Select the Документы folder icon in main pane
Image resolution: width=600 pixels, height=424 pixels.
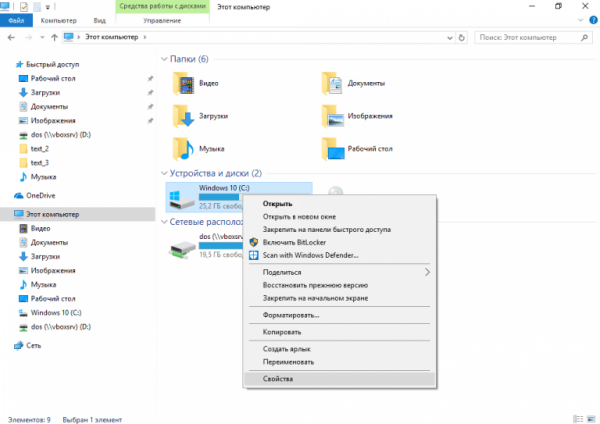click(332, 83)
